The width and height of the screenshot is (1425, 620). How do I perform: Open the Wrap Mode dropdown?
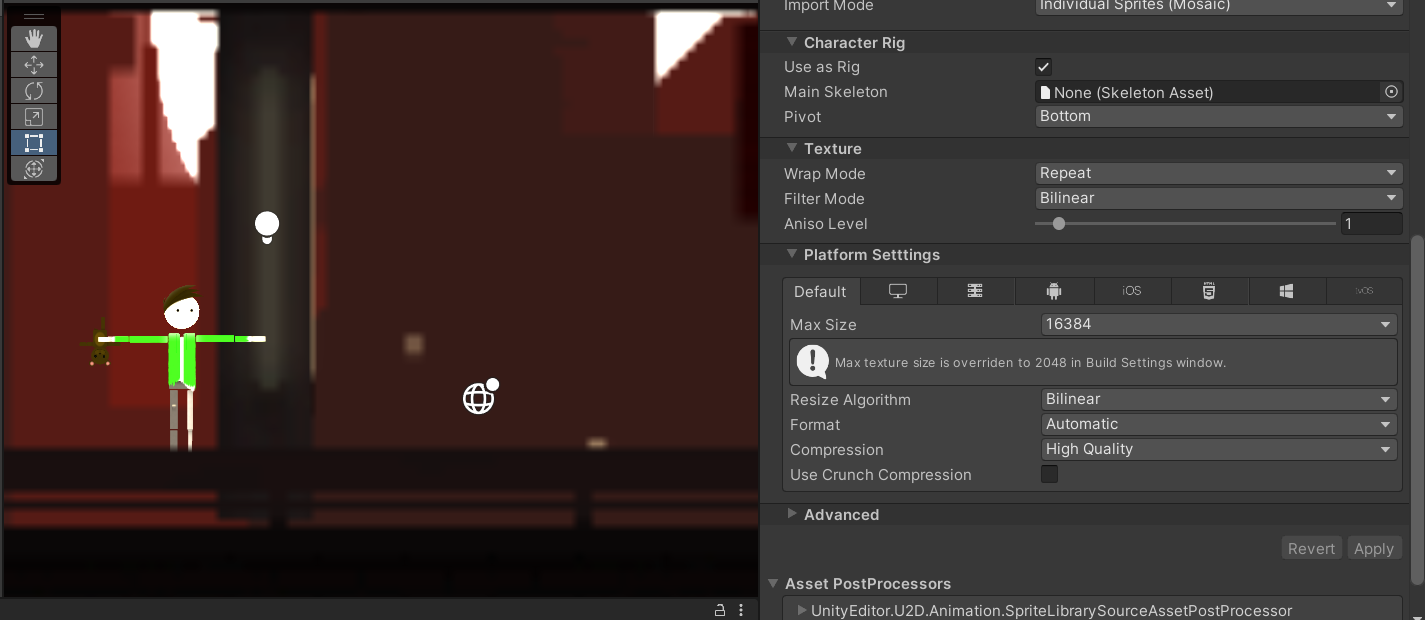click(x=1218, y=172)
